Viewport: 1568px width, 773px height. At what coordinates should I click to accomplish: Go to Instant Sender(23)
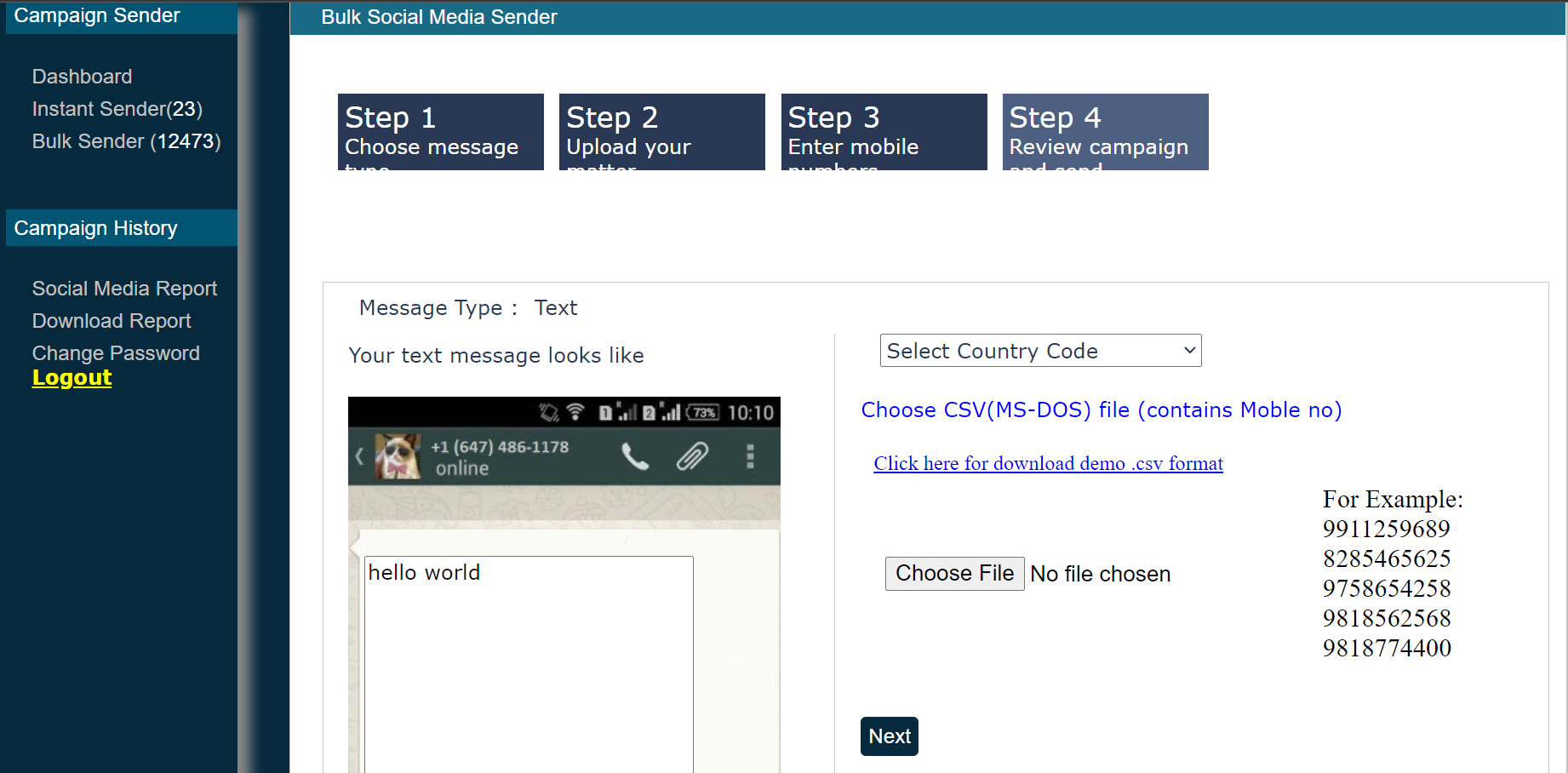click(x=117, y=109)
